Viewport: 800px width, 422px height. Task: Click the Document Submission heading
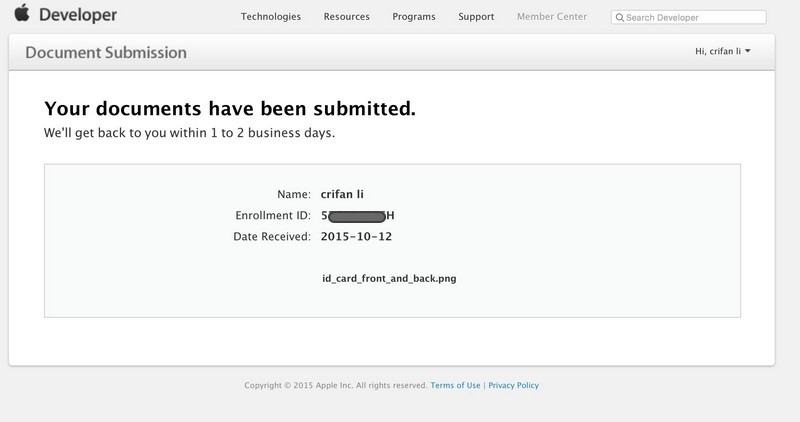click(x=106, y=53)
